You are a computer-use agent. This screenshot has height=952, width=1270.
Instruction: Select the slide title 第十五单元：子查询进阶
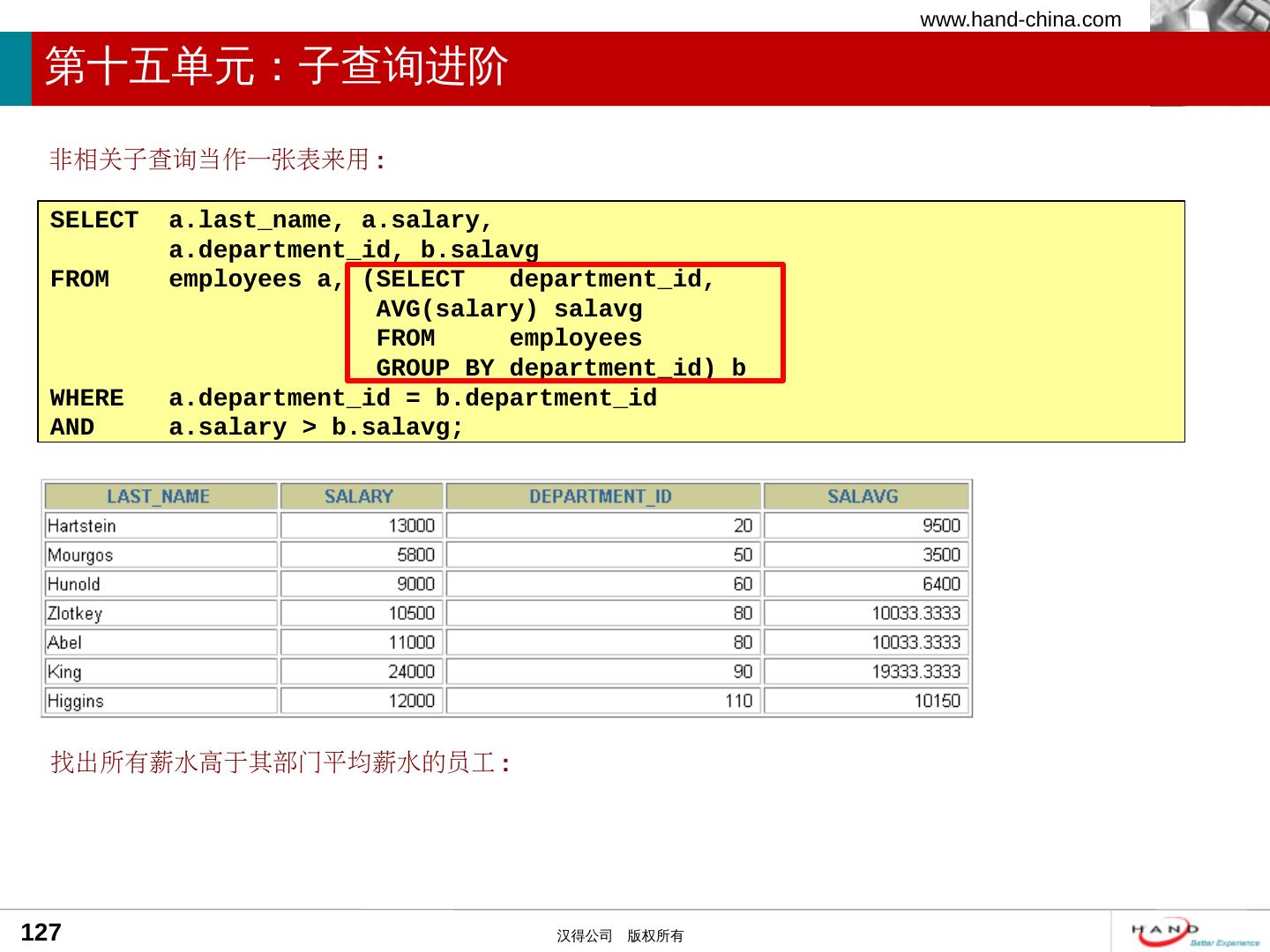click(x=276, y=67)
